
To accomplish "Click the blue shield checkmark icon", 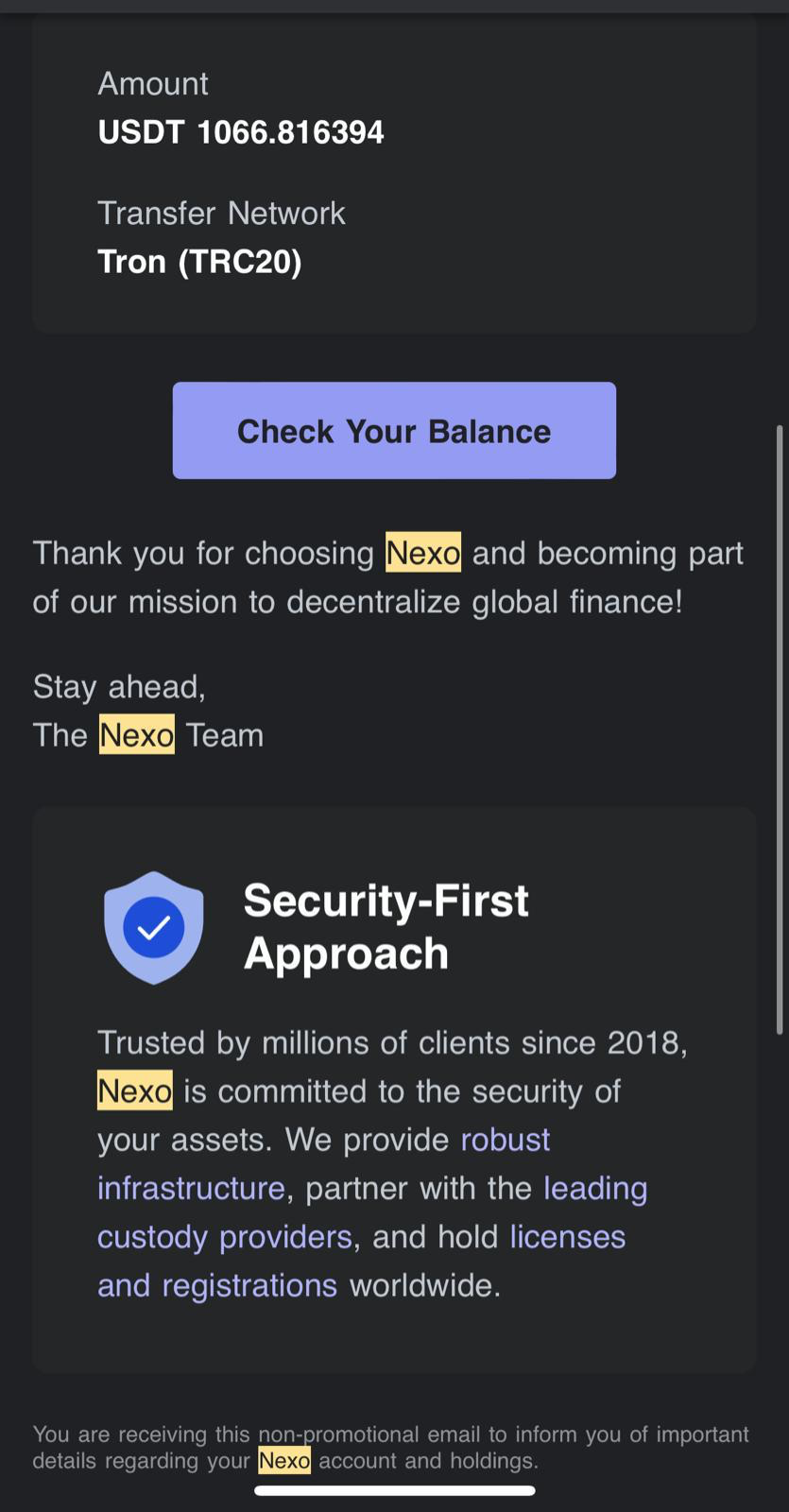I will (x=153, y=927).
